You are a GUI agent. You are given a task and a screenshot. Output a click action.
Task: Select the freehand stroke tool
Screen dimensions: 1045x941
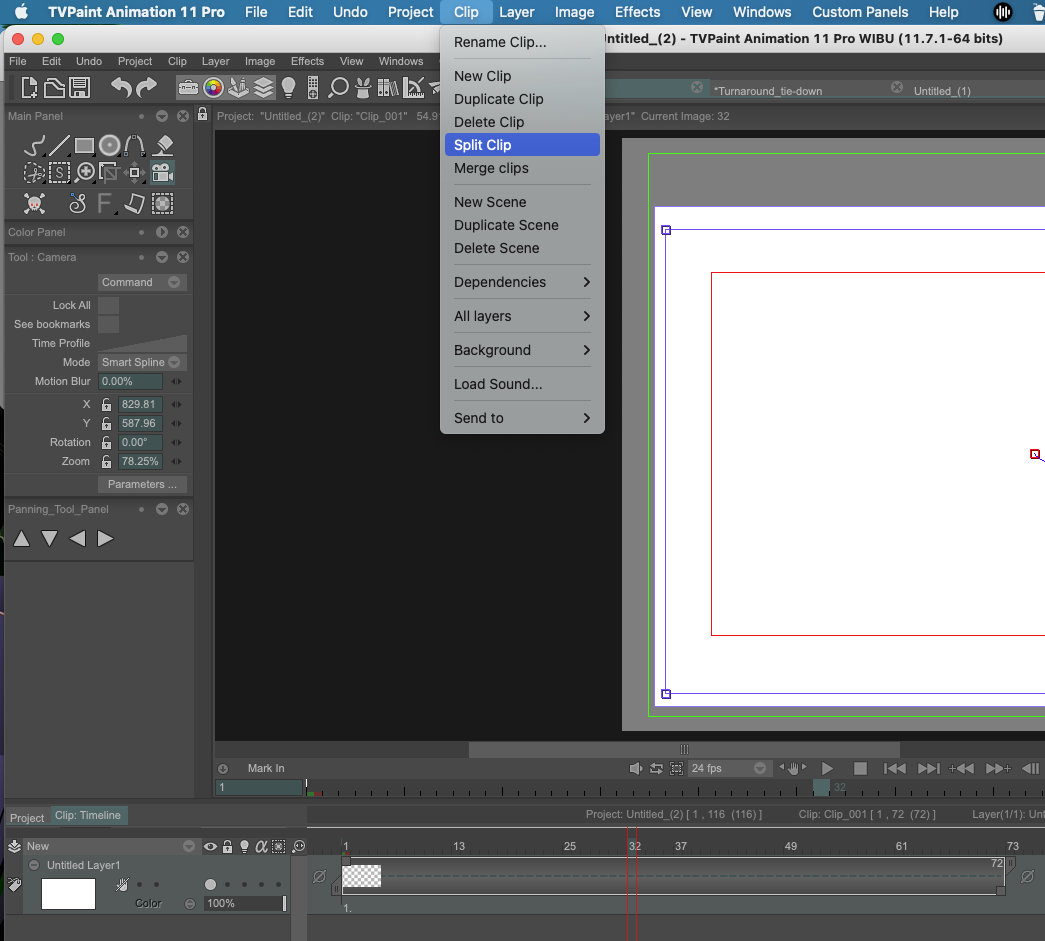point(35,145)
